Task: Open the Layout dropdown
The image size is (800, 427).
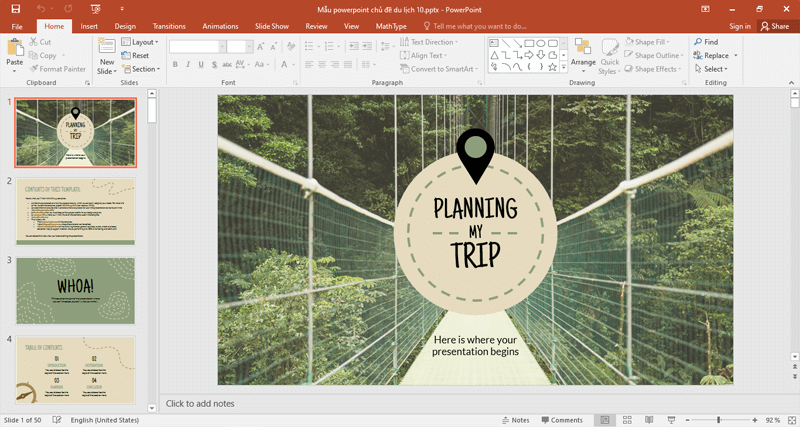Action: [140, 42]
